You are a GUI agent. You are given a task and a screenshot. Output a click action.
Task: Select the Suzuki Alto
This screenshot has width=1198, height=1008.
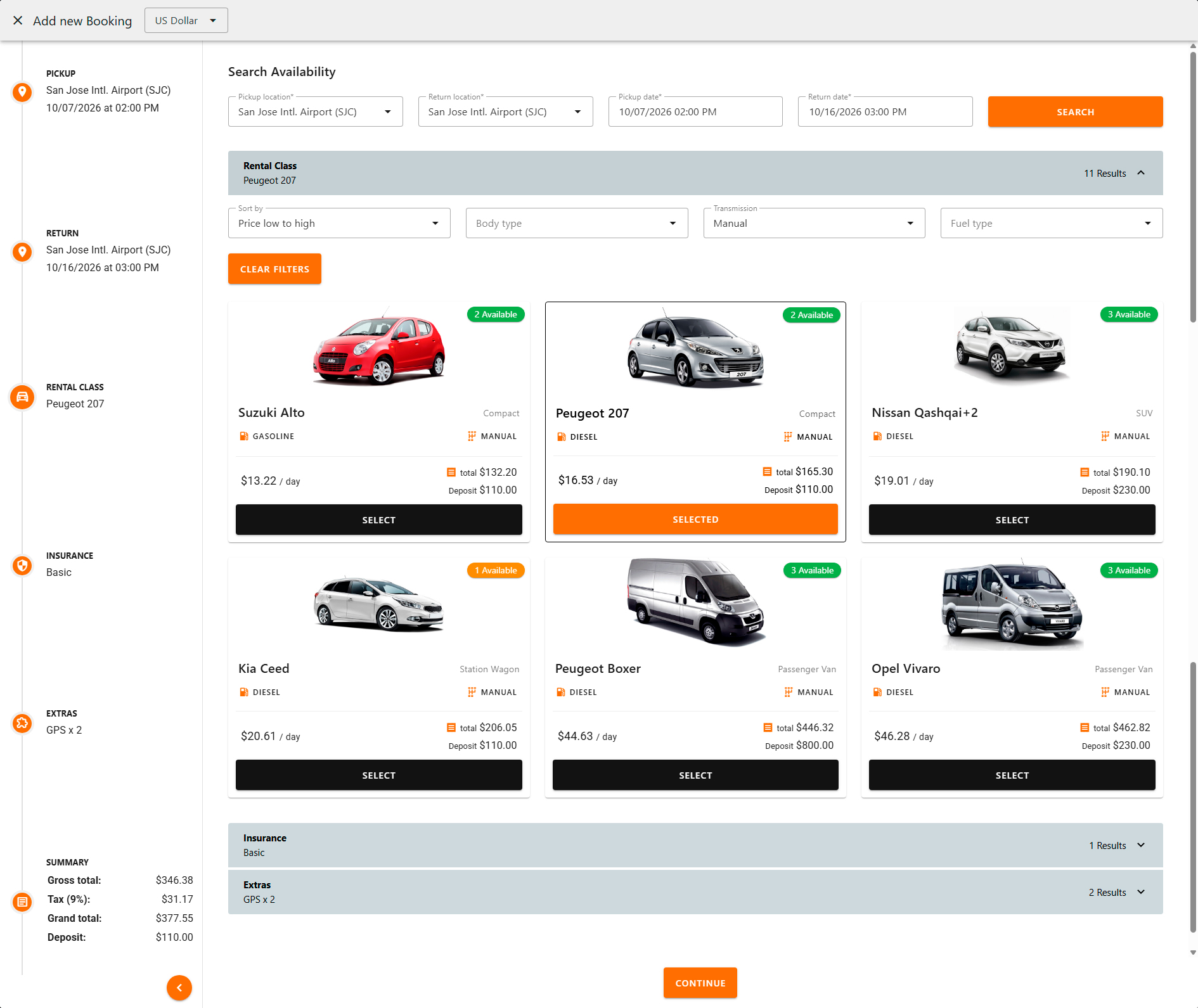[x=379, y=520]
